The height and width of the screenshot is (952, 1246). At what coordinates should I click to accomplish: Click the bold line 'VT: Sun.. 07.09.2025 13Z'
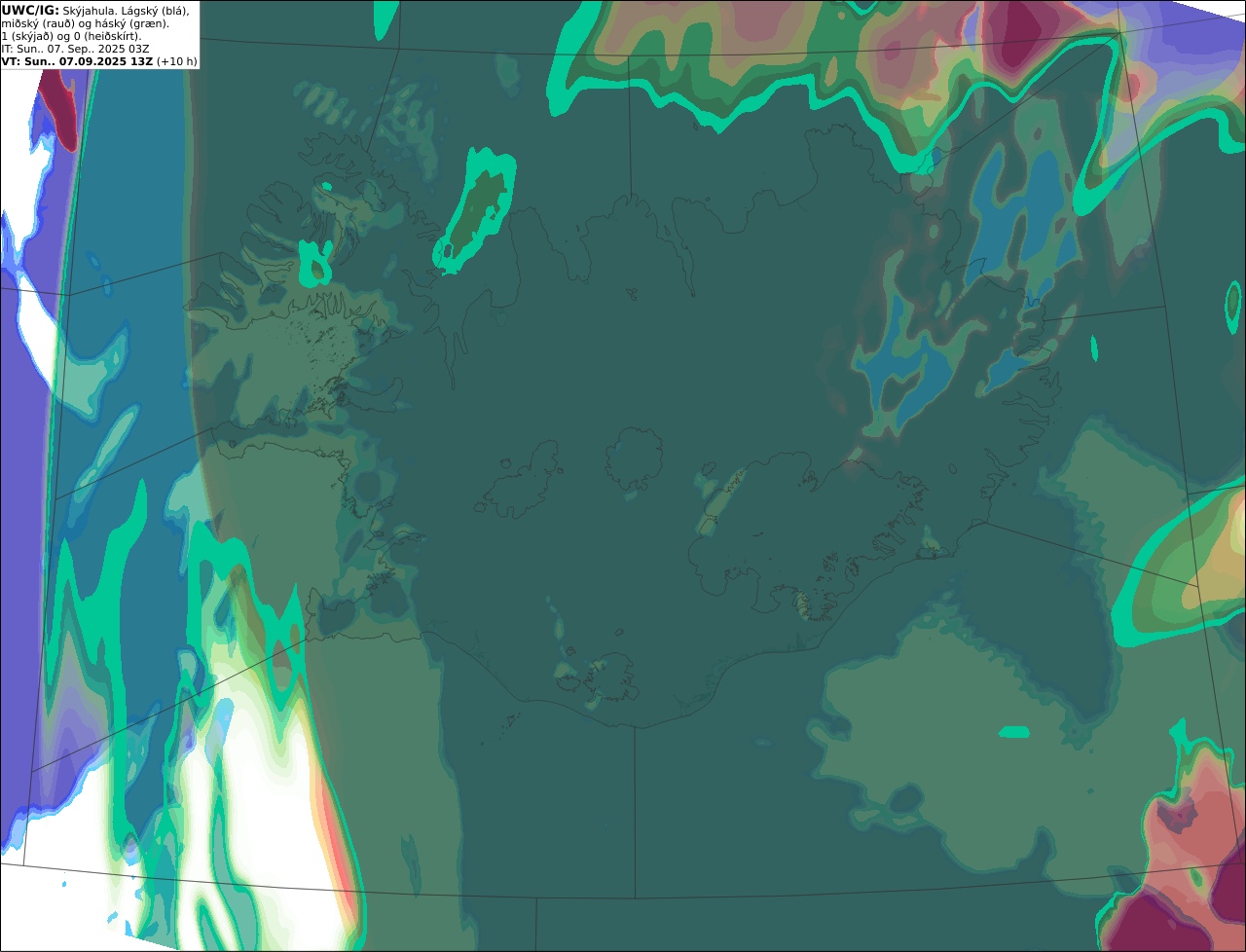coord(77,60)
